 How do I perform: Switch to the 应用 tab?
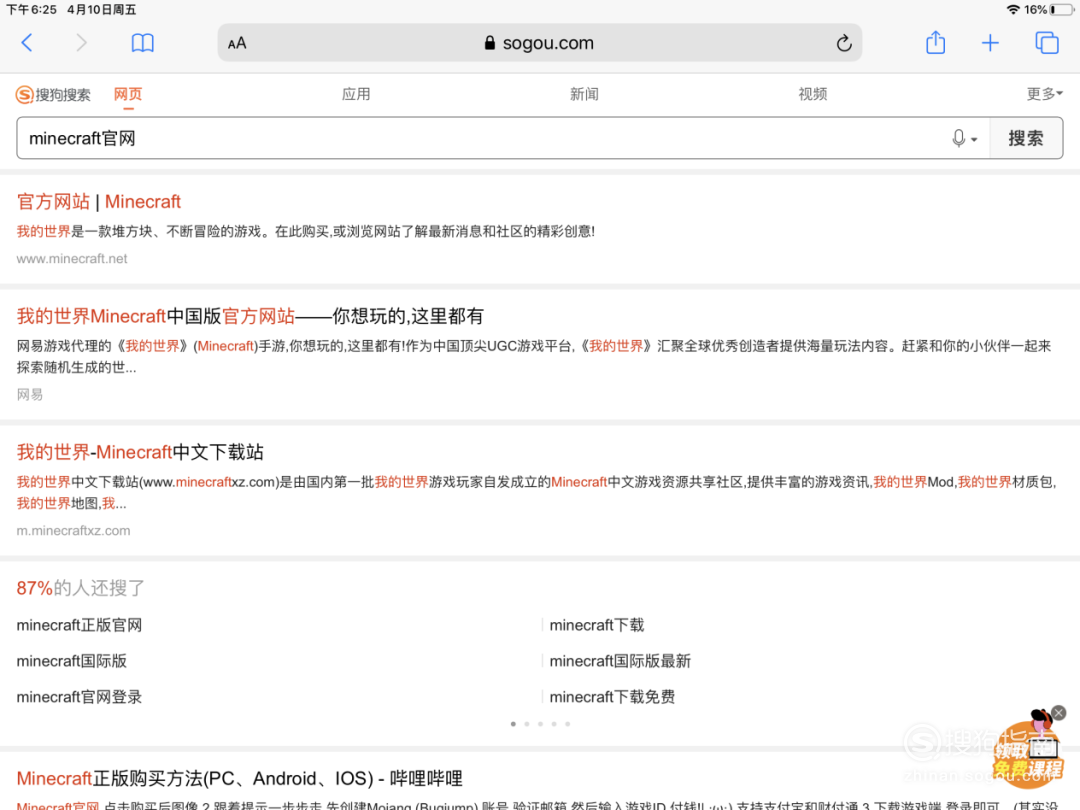(x=356, y=94)
